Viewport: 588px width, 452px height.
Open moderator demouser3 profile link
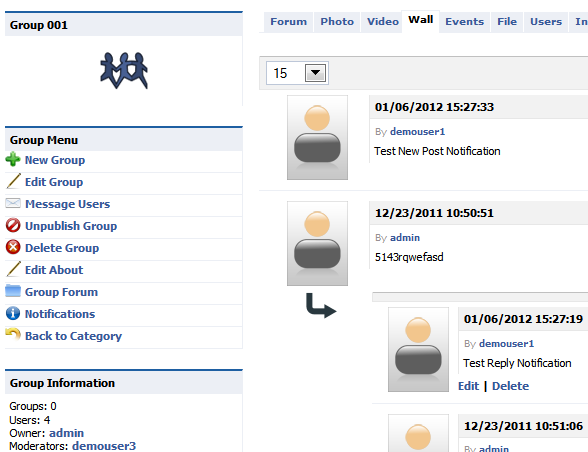(x=104, y=446)
